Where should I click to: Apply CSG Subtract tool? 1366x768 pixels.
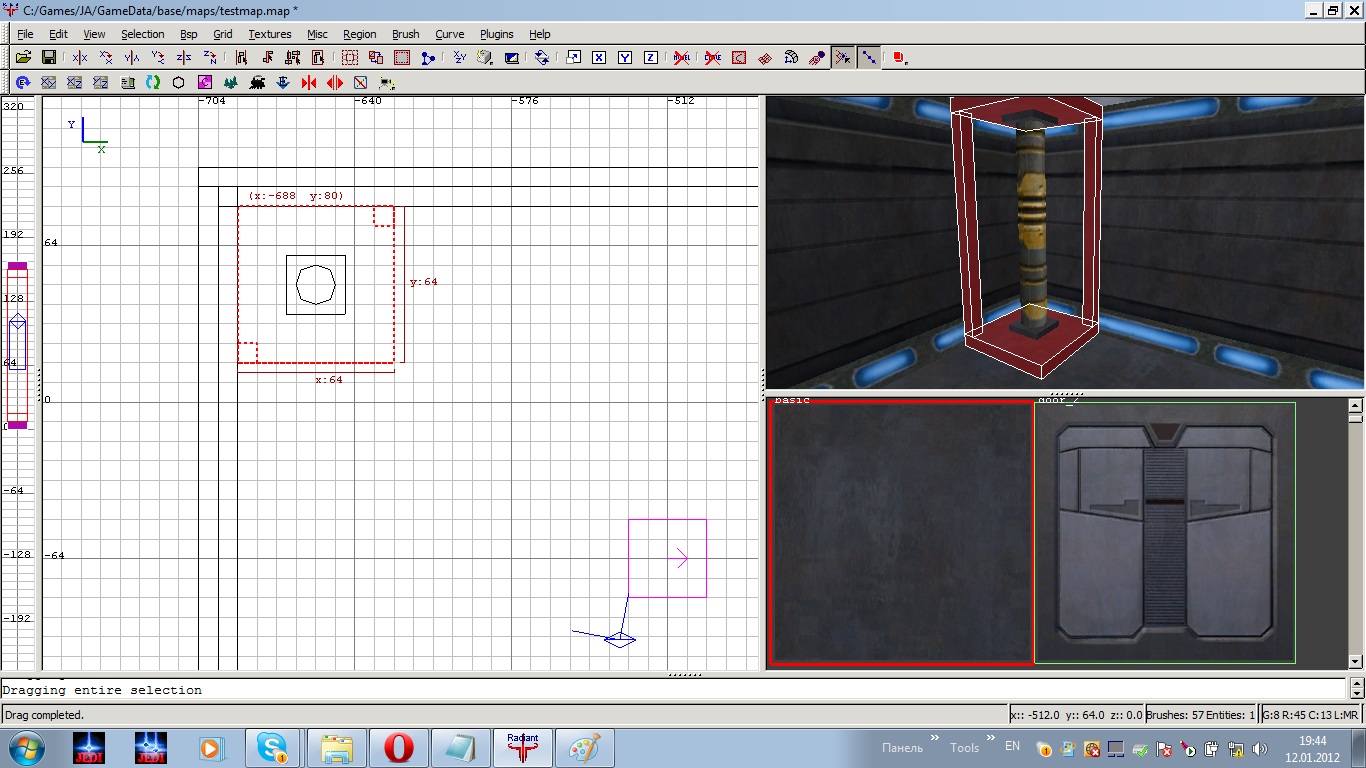click(350, 58)
